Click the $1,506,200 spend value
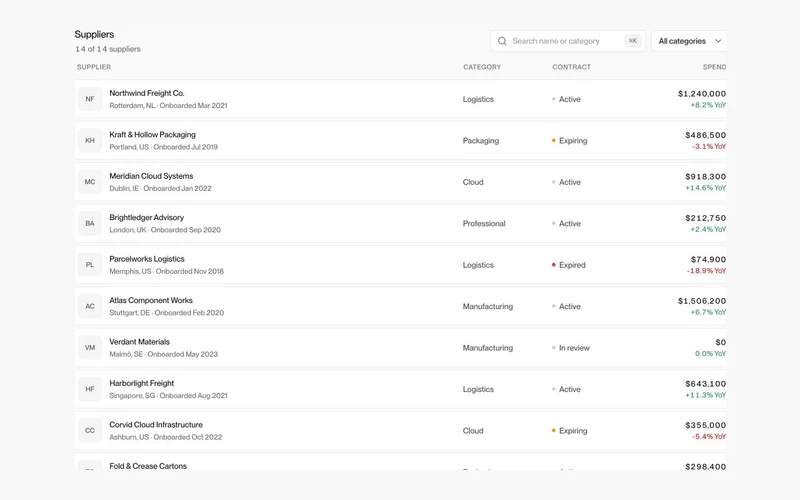The width and height of the screenshot is (800, 500). coord(702,301)
